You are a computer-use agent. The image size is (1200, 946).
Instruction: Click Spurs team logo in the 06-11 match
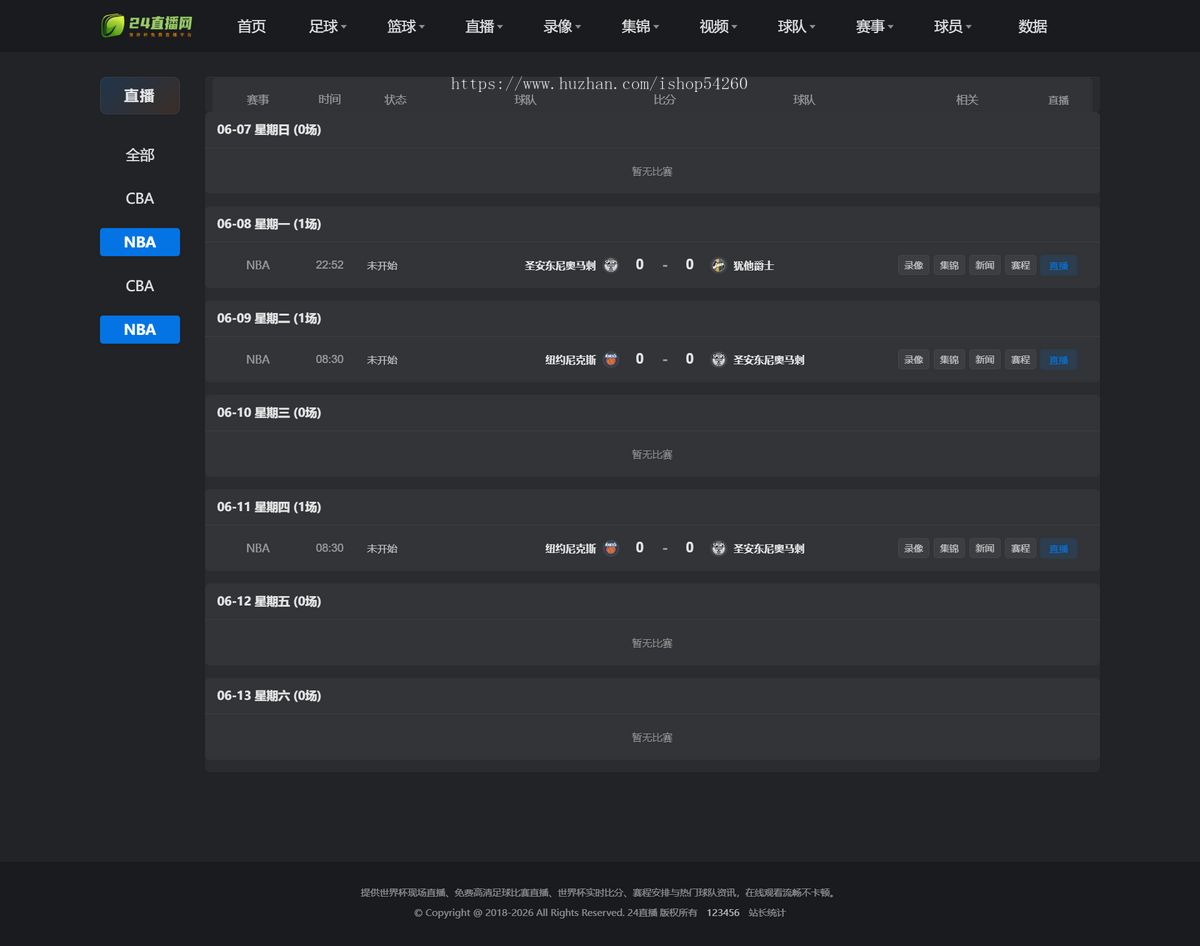coord(718,548)
